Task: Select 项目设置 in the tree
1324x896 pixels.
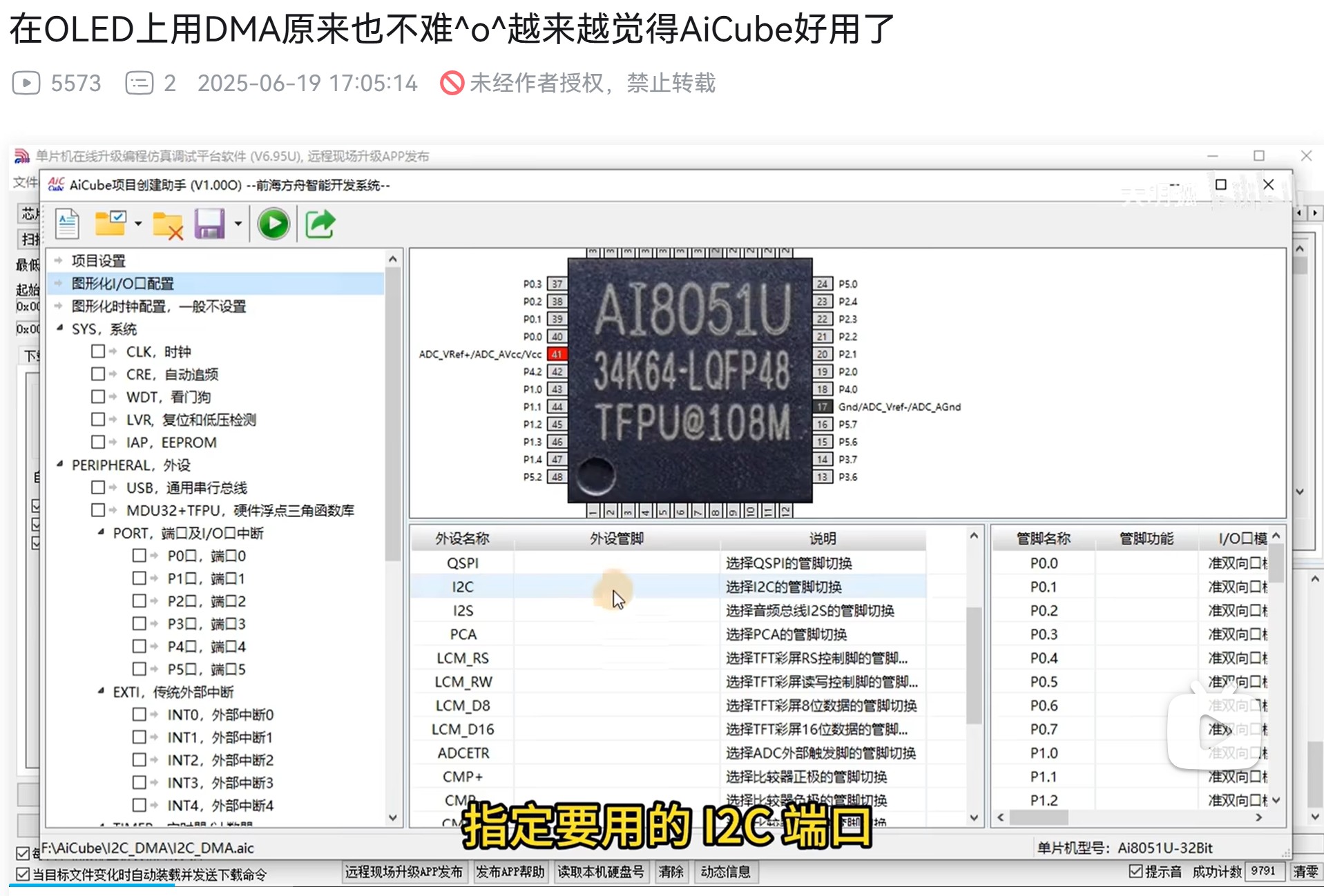Action: click(99, 261)
